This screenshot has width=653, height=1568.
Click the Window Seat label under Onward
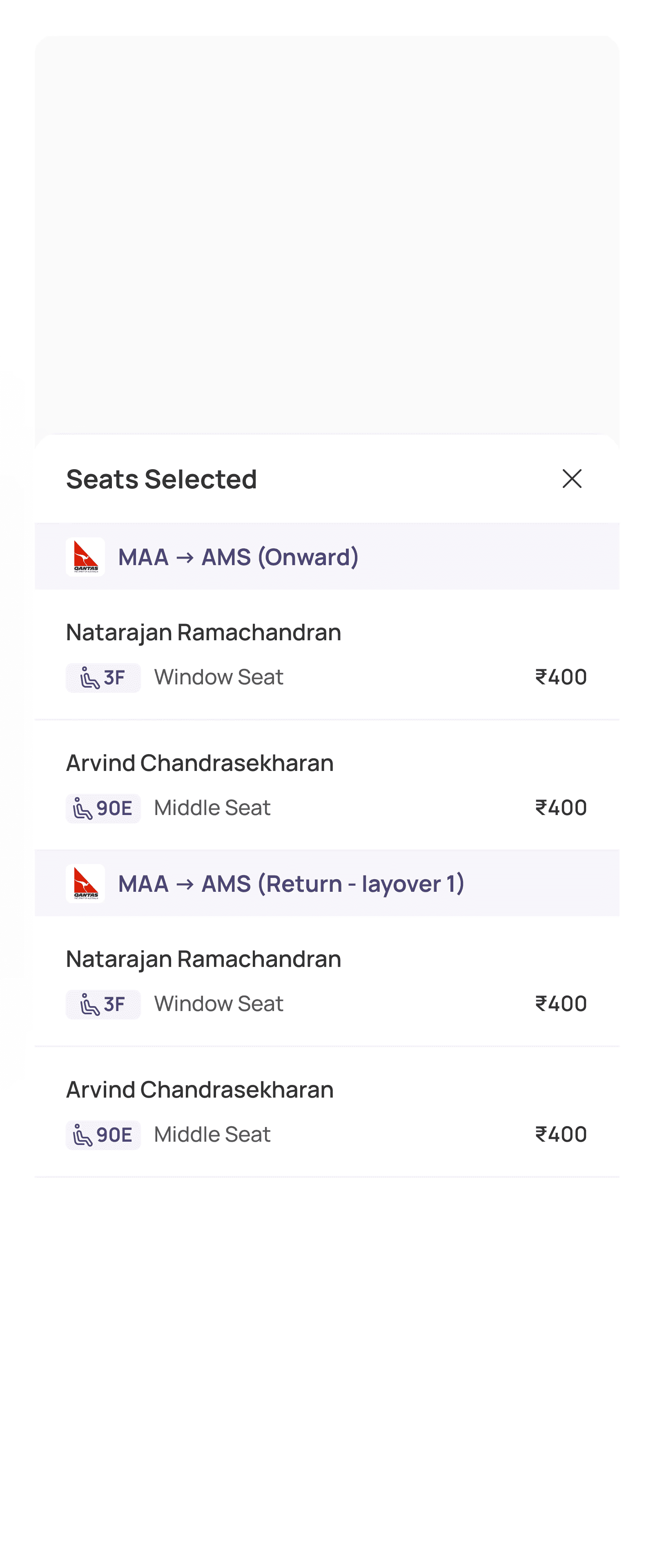tap(218, 677)
